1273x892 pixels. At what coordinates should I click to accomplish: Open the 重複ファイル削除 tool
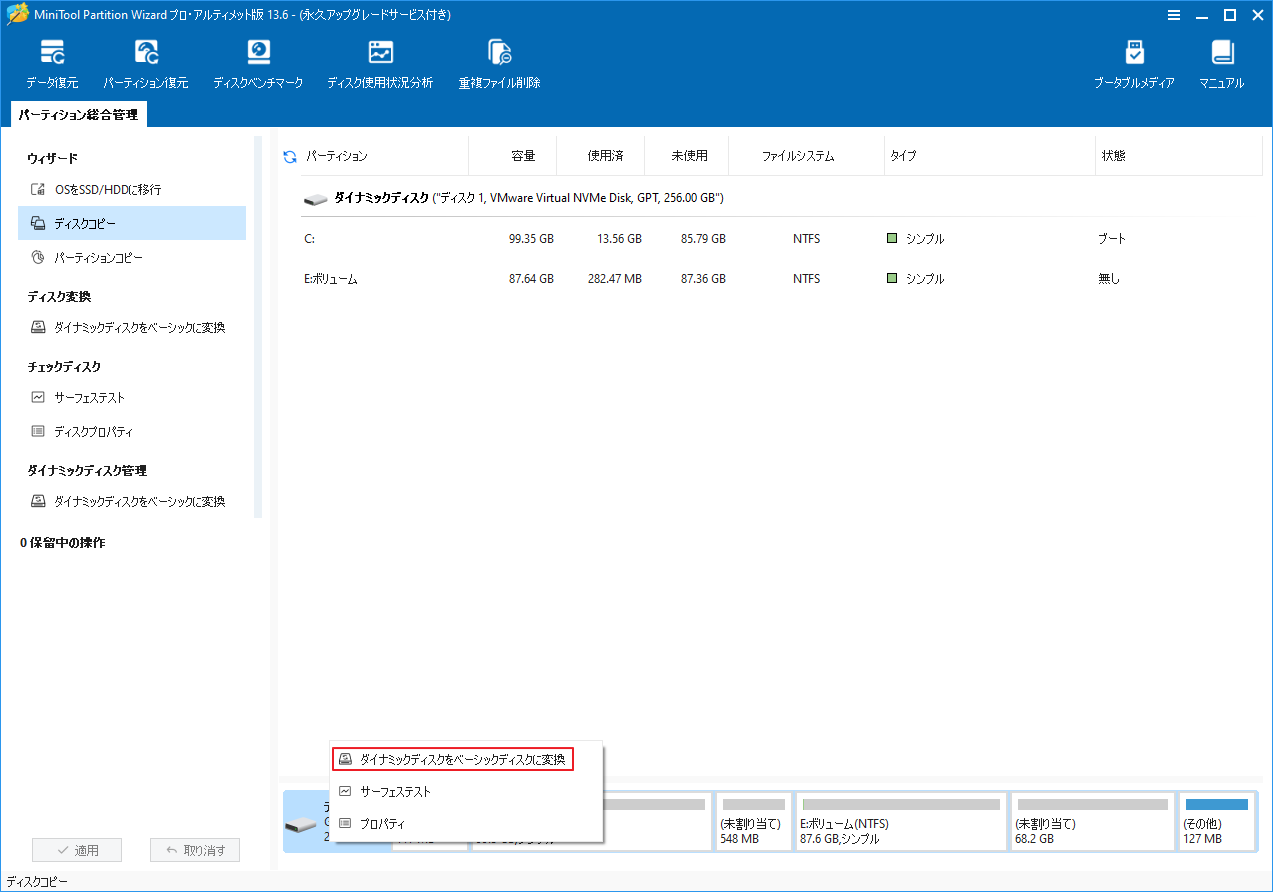point(499,65)
